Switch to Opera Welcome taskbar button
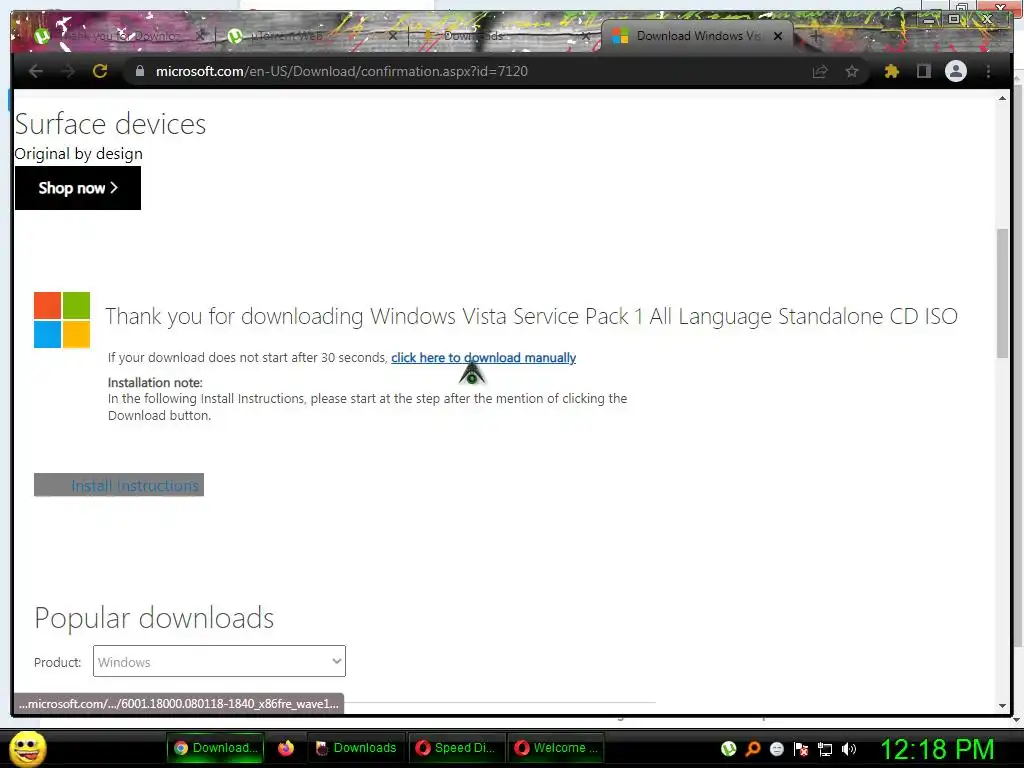This screenshot has width=1024, height=768. tap(556, 748)
